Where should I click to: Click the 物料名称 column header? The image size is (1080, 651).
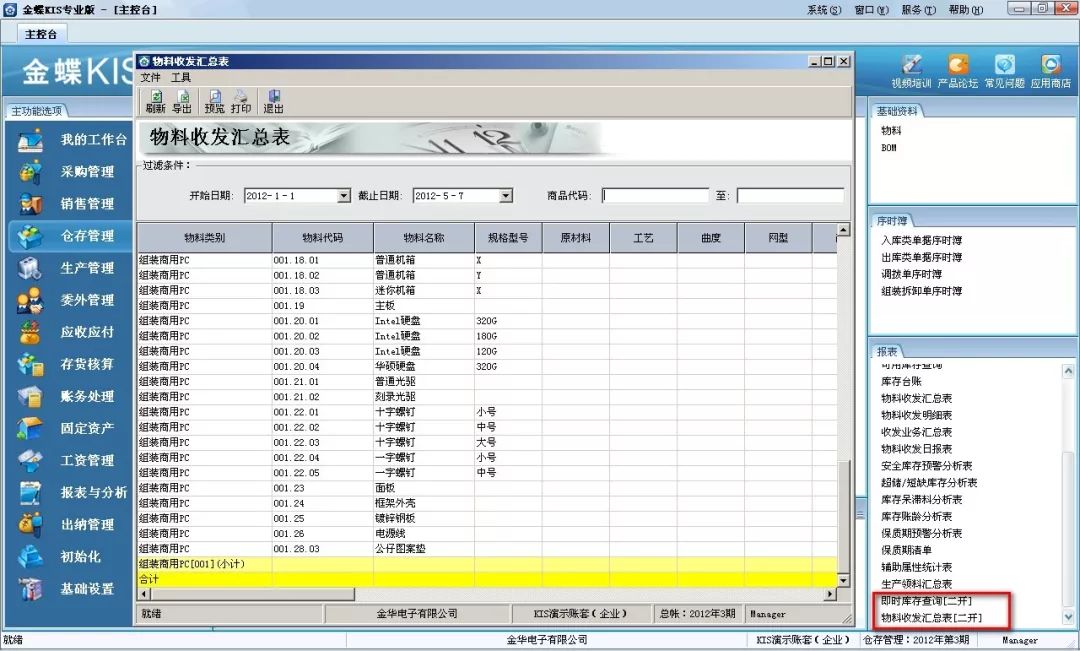tap(424, 238)
